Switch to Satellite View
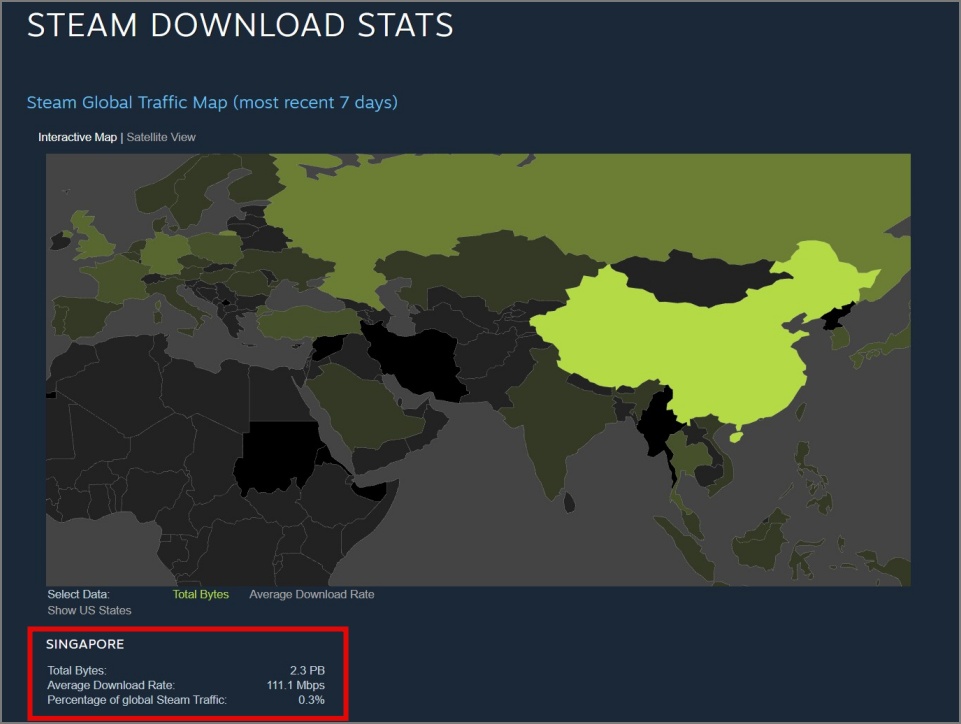This screenshot has width=961, height=724. pyautogui.click(x=161, y=137)
